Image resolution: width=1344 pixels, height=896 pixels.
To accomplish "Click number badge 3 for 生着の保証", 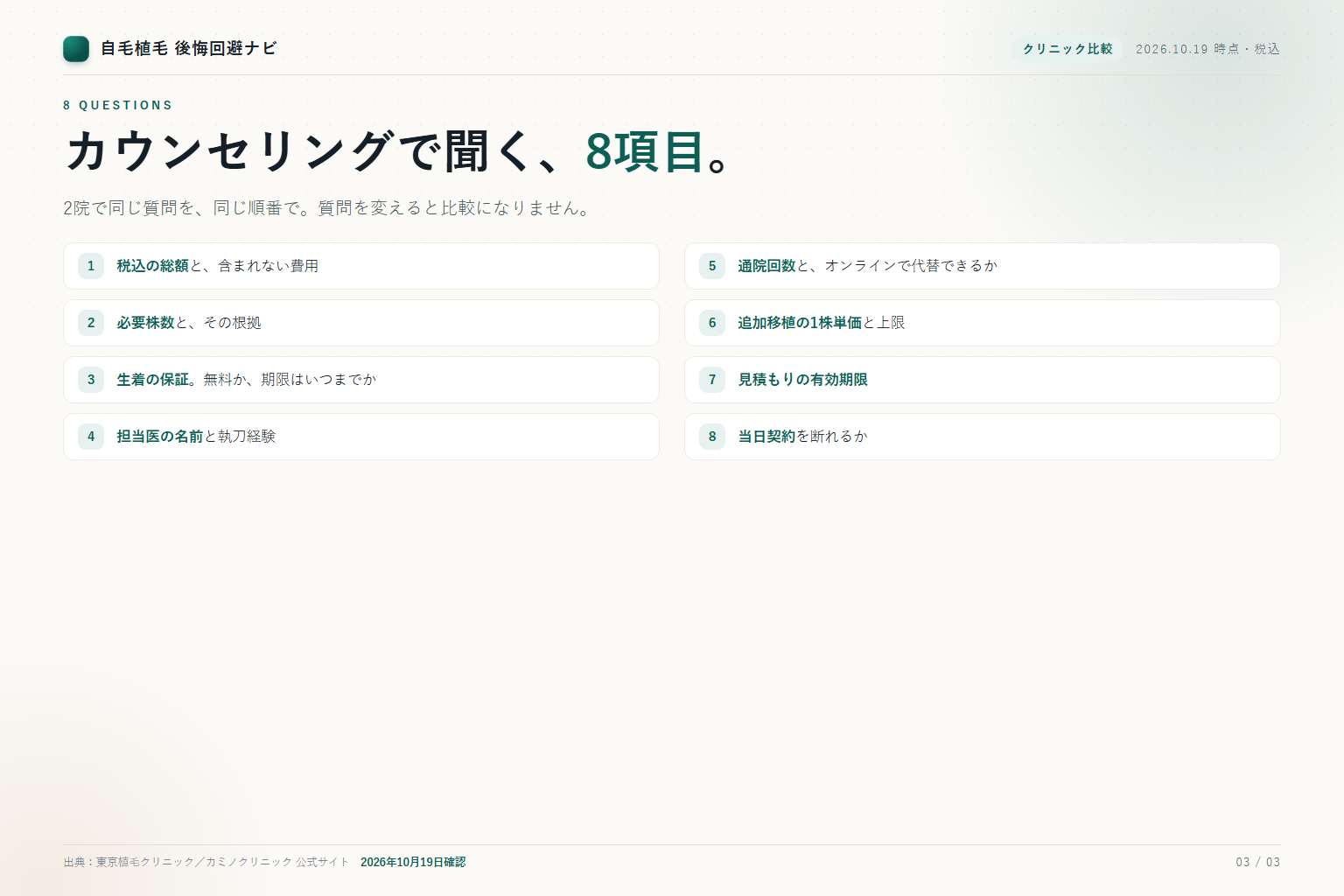I will point(91,380).
